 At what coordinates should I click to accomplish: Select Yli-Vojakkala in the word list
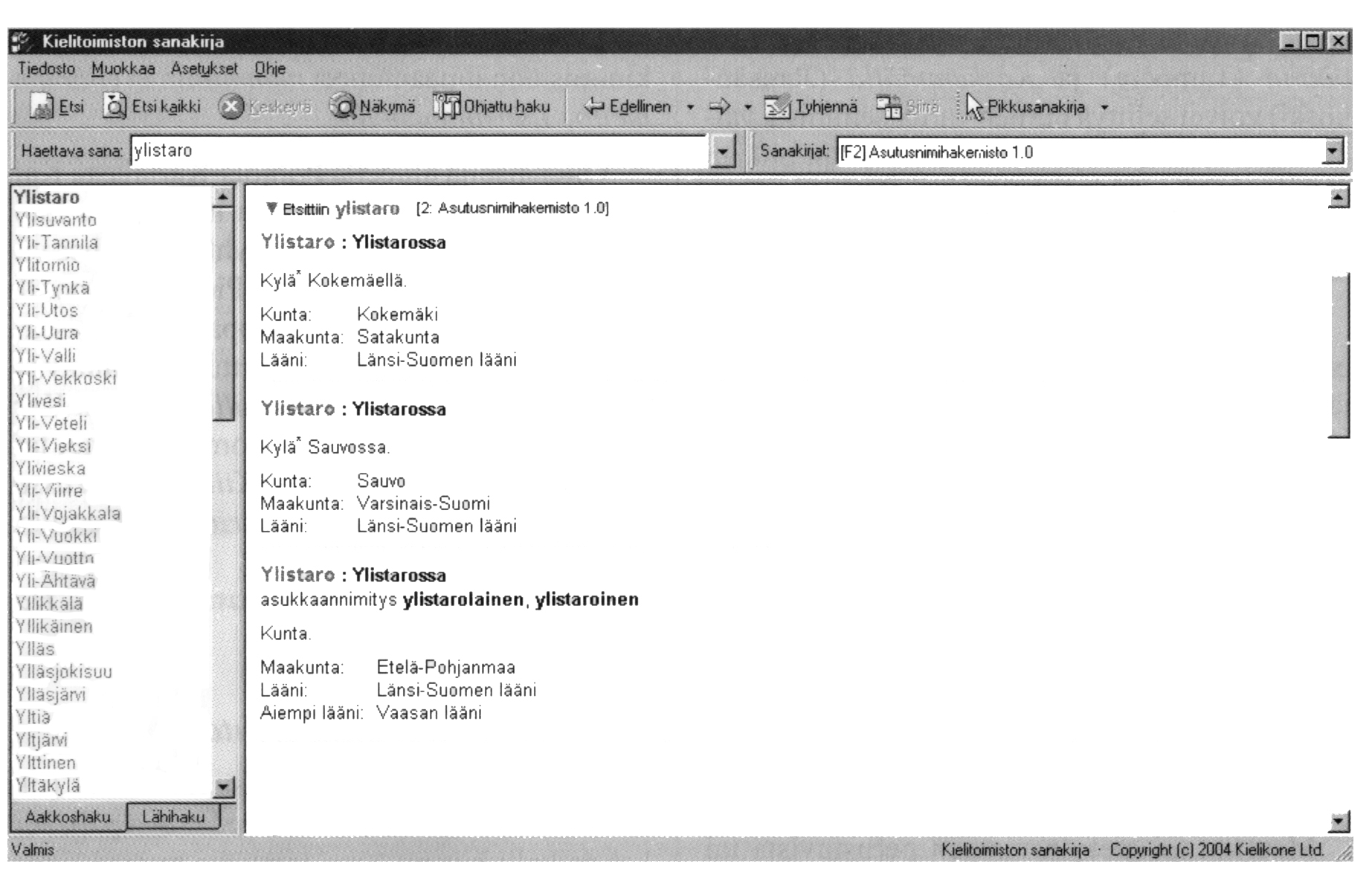click(x=68, y=513)
